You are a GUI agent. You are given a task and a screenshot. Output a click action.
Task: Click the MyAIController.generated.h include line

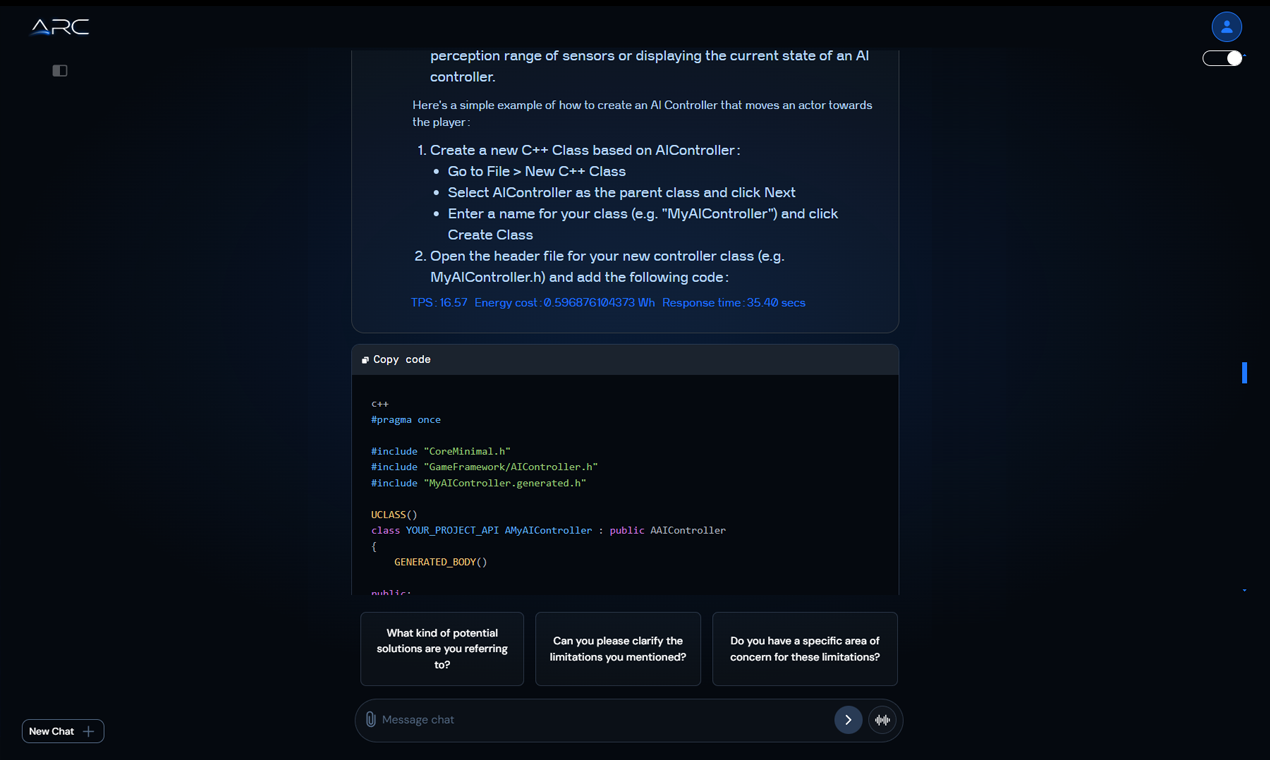point(479,483)
